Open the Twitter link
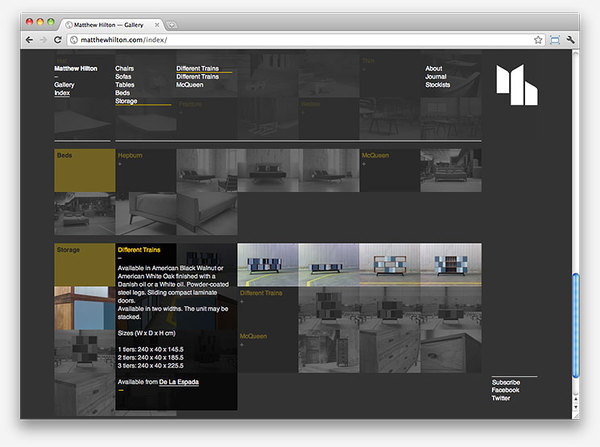 [x=501, y=398]
